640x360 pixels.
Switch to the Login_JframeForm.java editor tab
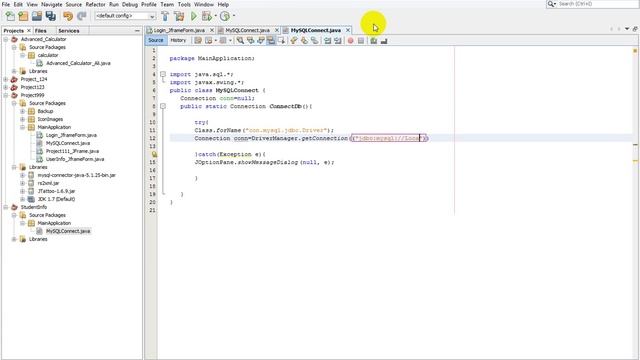(179, 30)
